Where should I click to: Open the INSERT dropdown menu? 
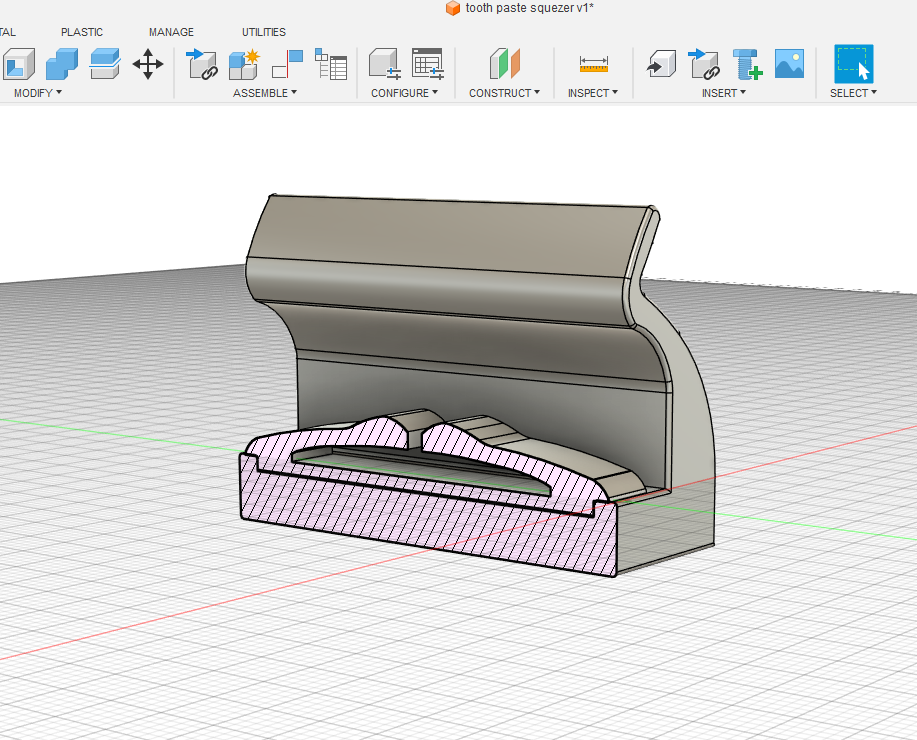point(723,93)
